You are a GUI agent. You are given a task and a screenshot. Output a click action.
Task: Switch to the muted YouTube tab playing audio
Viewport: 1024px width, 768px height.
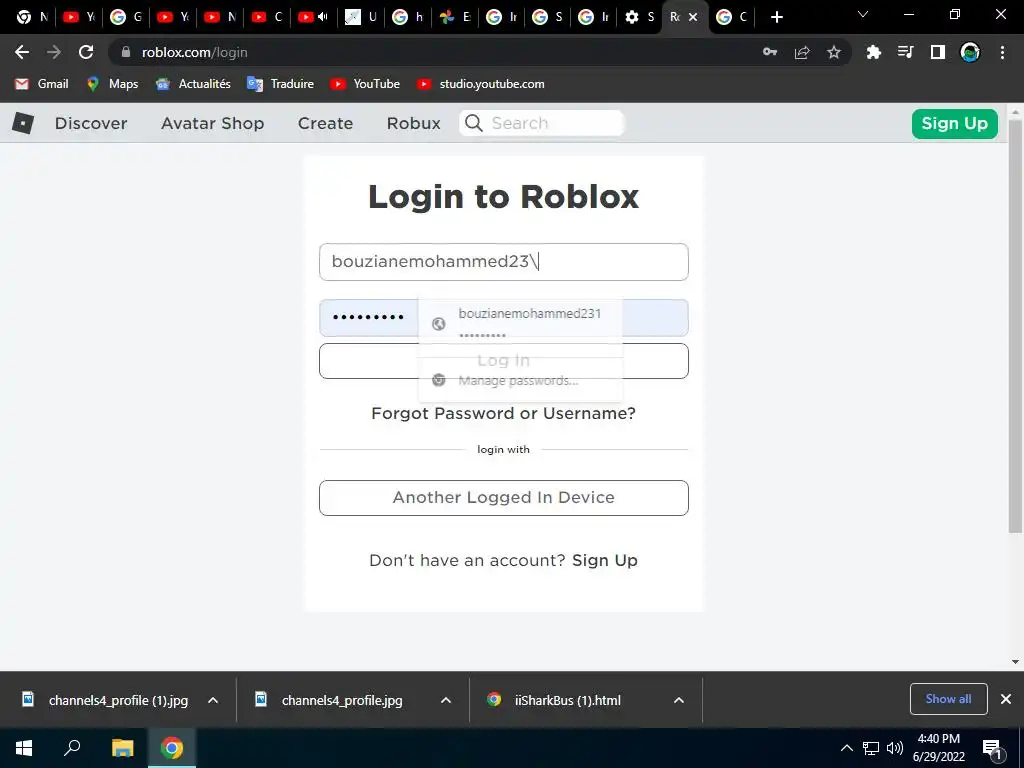[x=313, y=17]
